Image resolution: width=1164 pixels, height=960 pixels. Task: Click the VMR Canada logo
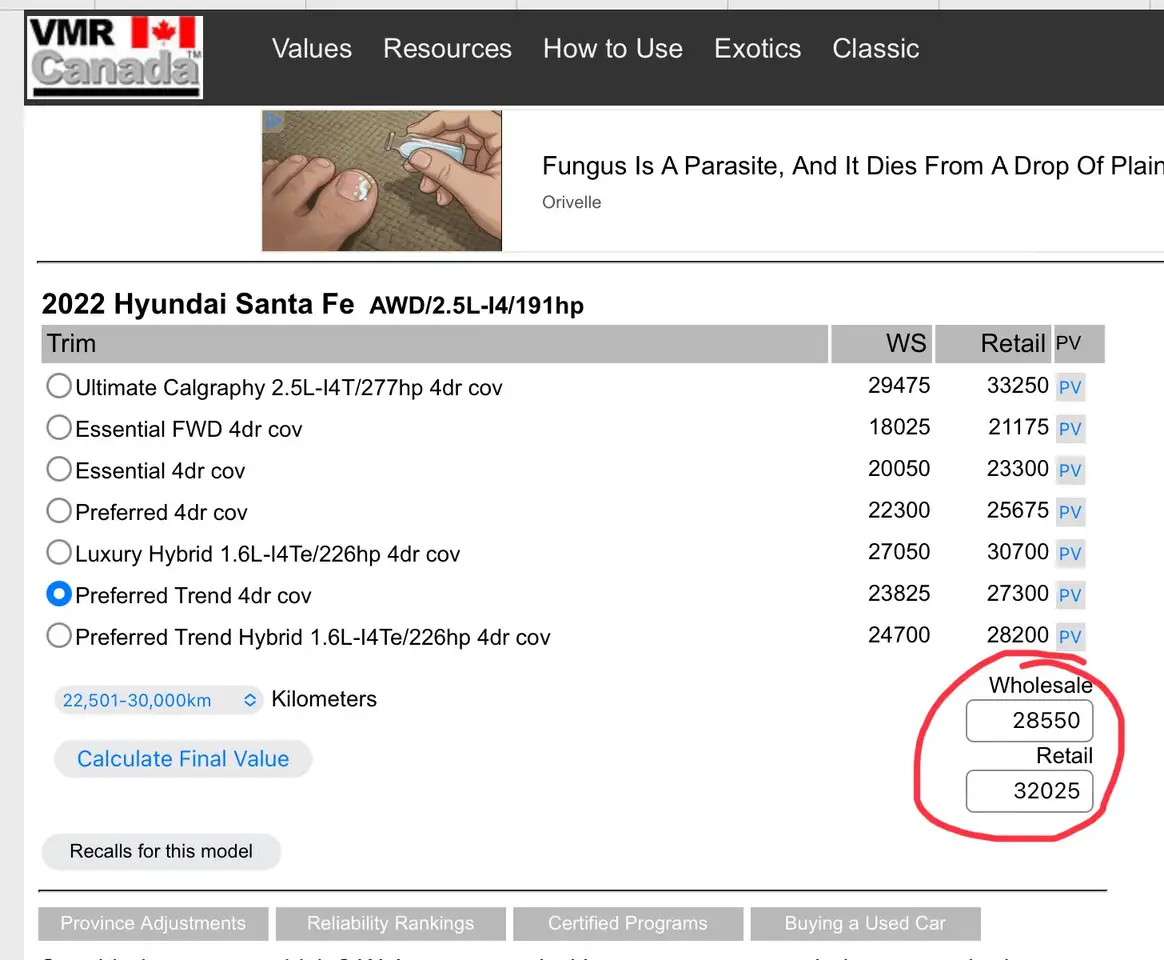(x=115, y=58)
